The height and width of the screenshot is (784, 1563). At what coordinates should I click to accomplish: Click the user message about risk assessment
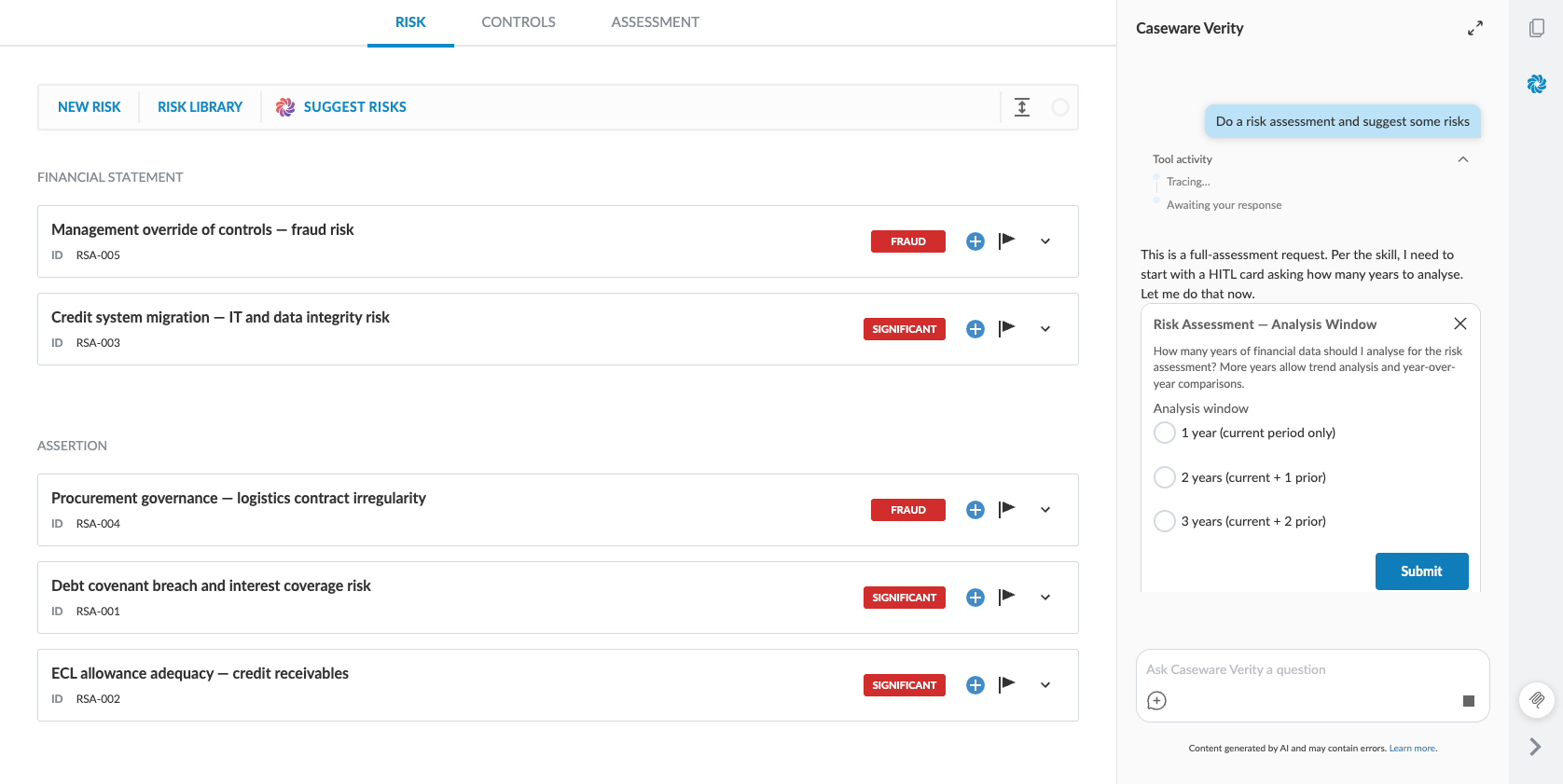[x=1342, y=121]
